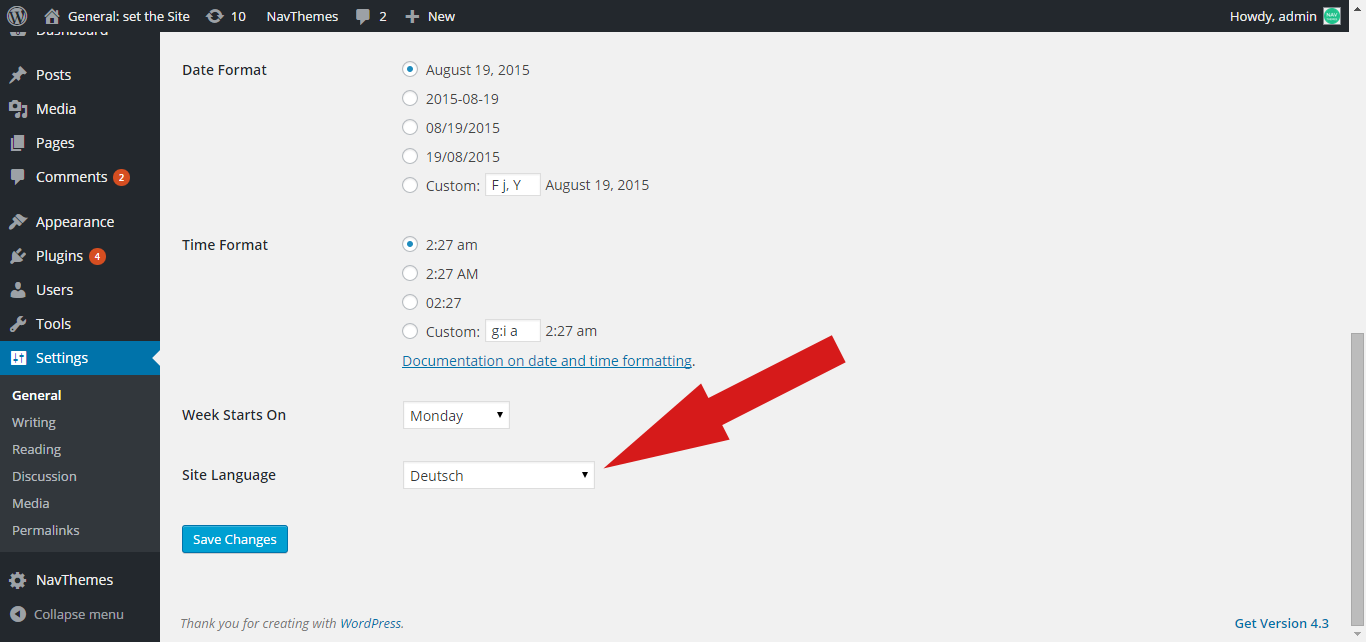Go to Permalinks settings submenu

[x=46, y=530]
